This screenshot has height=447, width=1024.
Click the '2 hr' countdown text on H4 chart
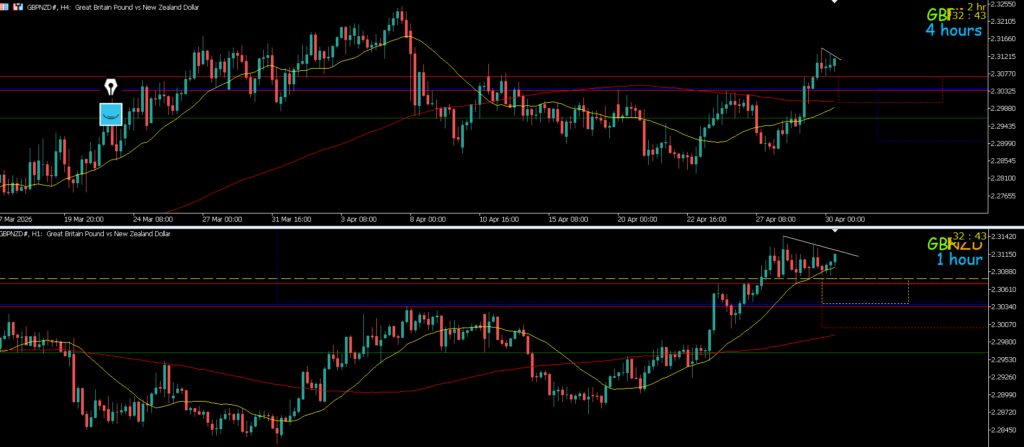976,6
